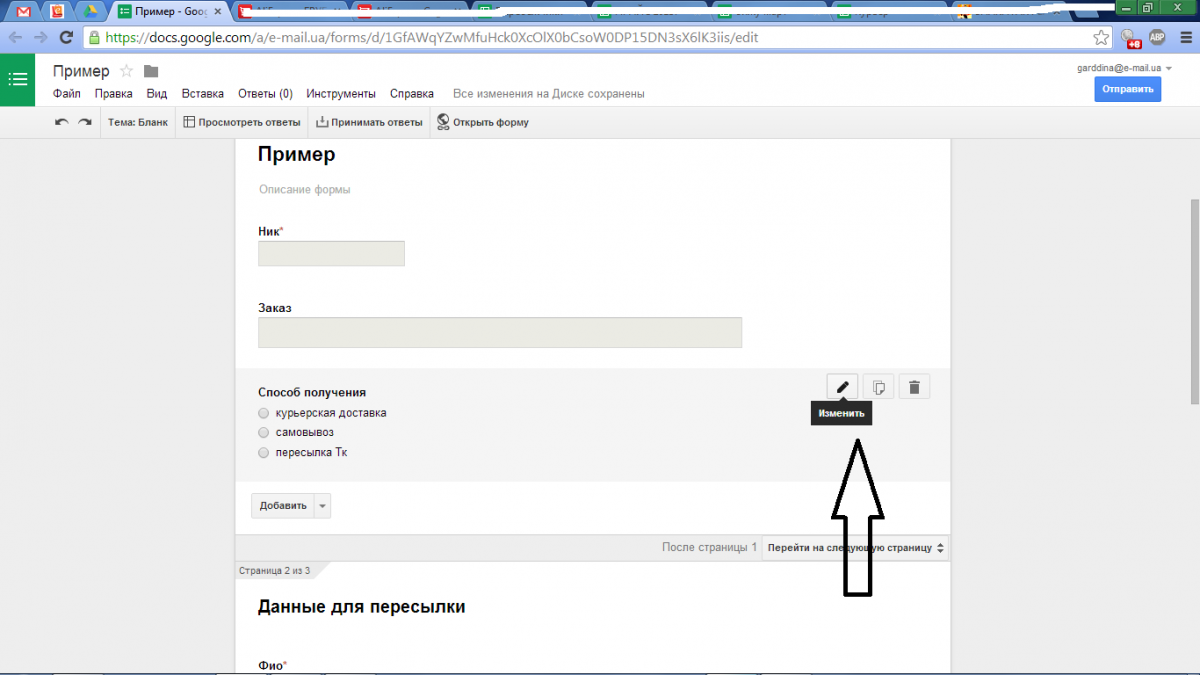Undo the last change in the form

(x=62, y=122)
